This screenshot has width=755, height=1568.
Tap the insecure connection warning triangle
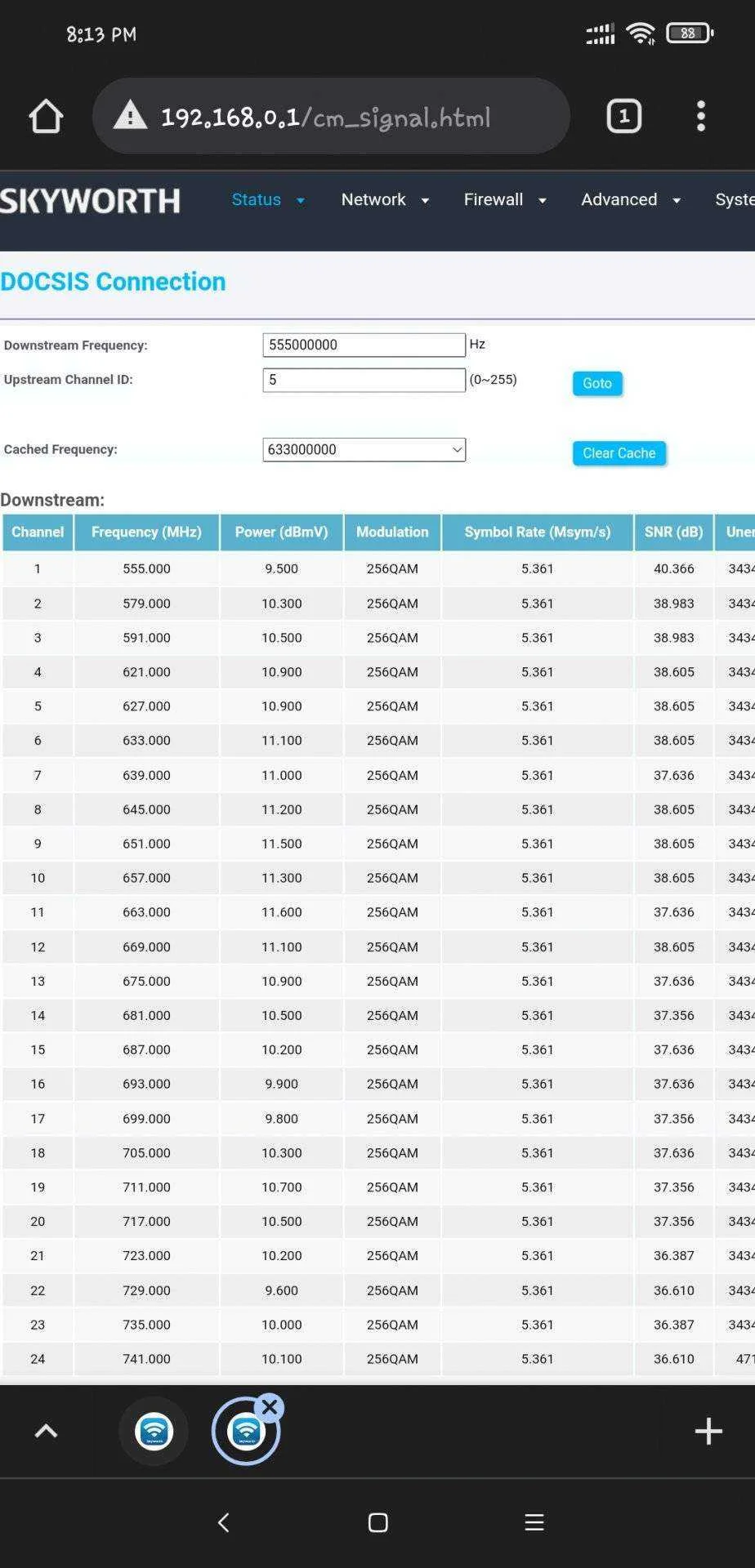[x=130, y=116]
